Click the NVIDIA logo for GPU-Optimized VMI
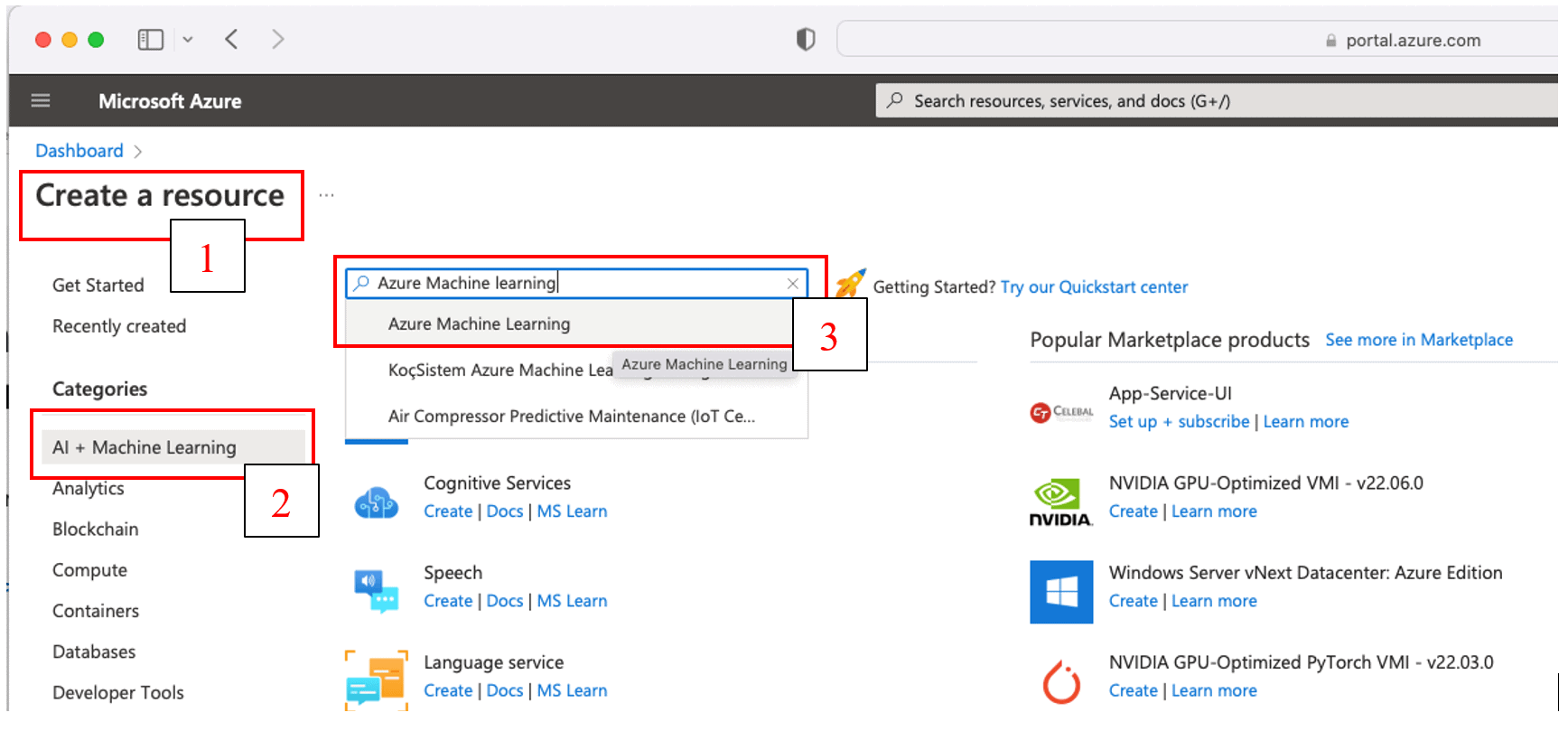 tap(1061, 502)
